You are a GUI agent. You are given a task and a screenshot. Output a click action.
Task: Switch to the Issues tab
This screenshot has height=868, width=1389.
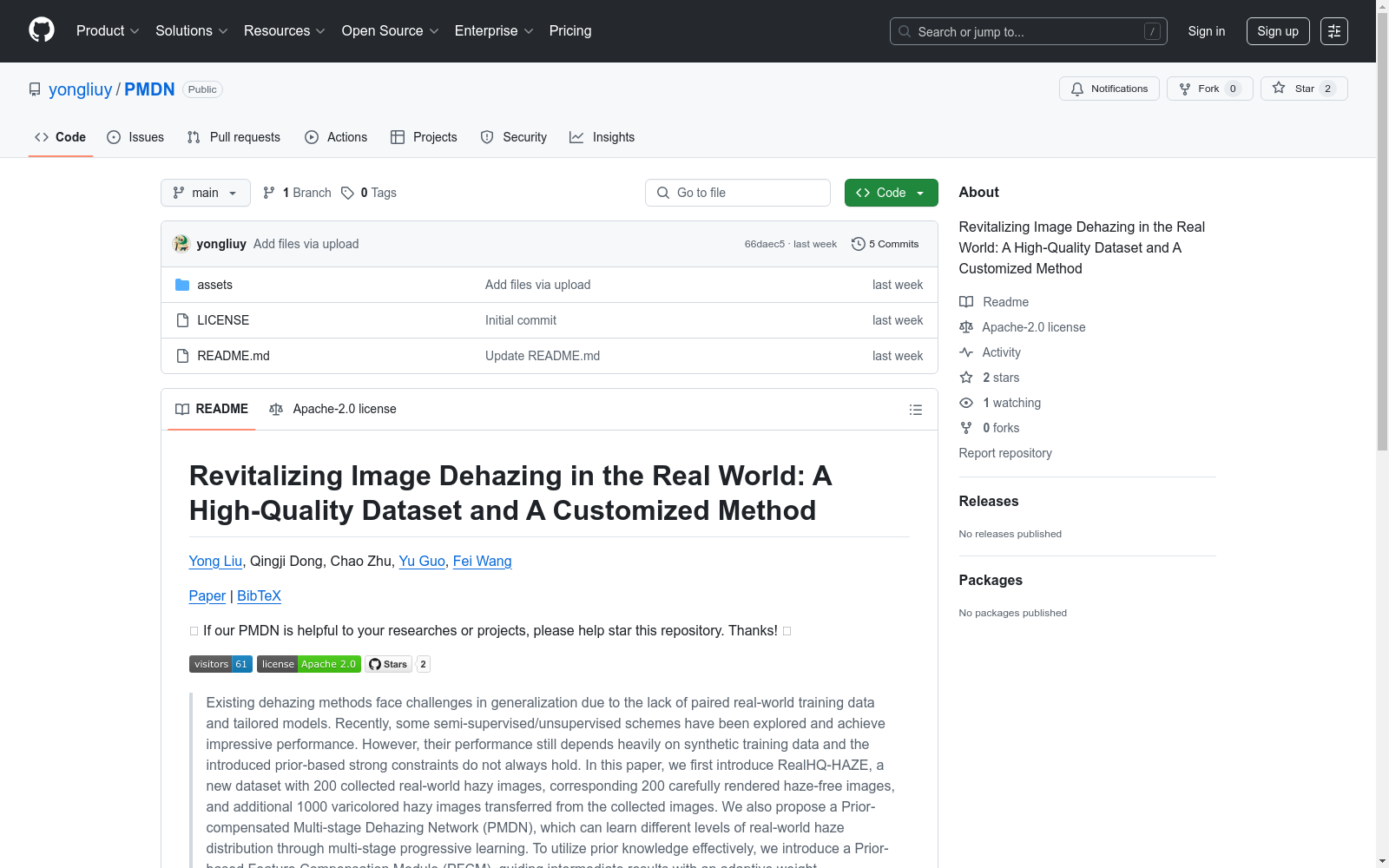click(135, 137)
